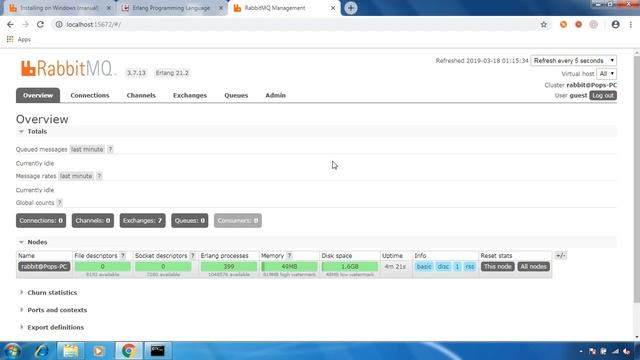
Task: Open node rabbit@Pops-PC details
Action: click(44, 267)
